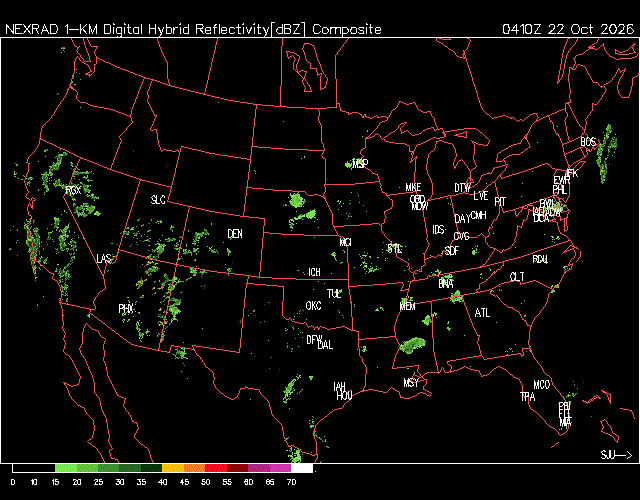Click the "CVG" airport label
The width and height of the screenshot is (640, 500).
(x=461, y=236)
